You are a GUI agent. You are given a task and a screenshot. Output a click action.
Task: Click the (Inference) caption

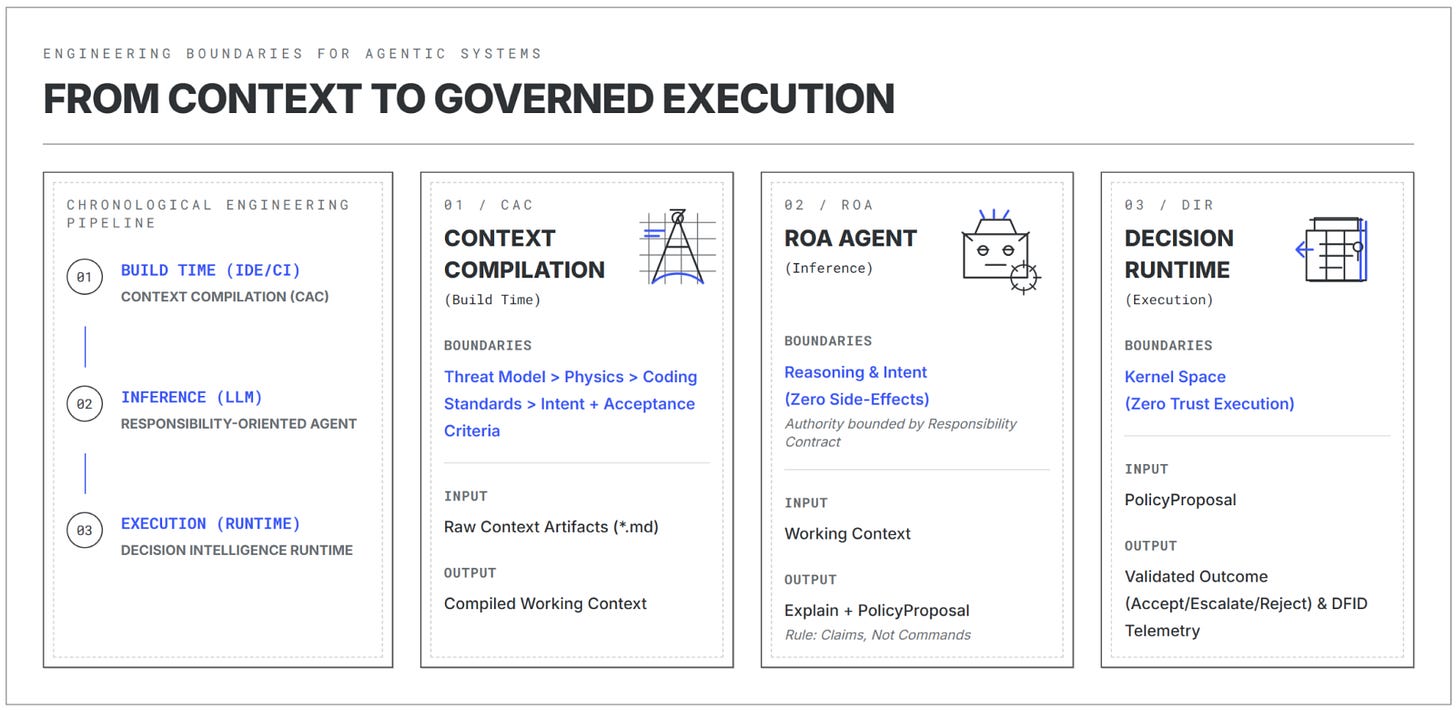tap(829, 268)
